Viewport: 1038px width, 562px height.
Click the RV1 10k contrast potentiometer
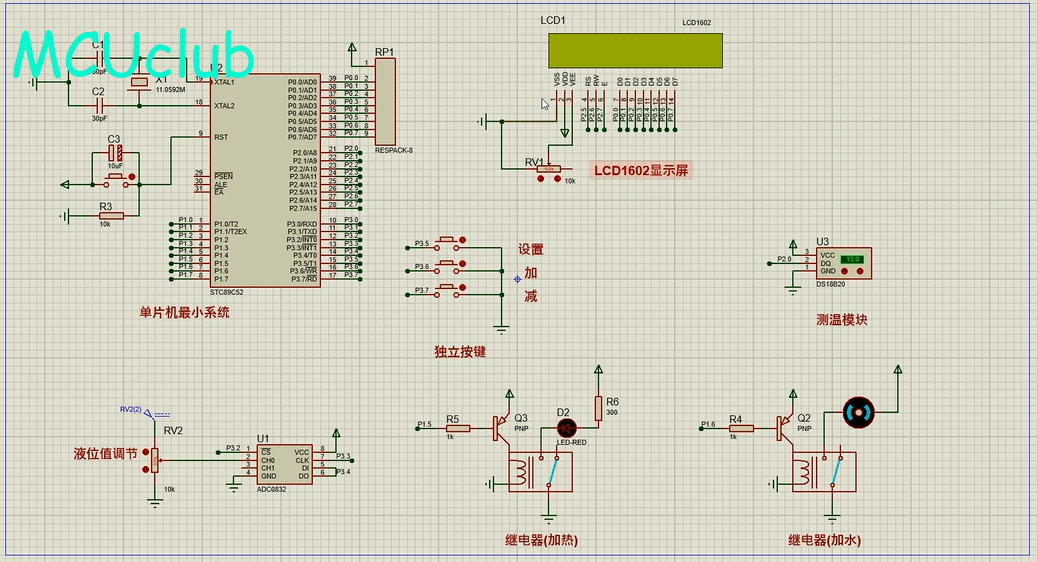[x=549, y=169]
